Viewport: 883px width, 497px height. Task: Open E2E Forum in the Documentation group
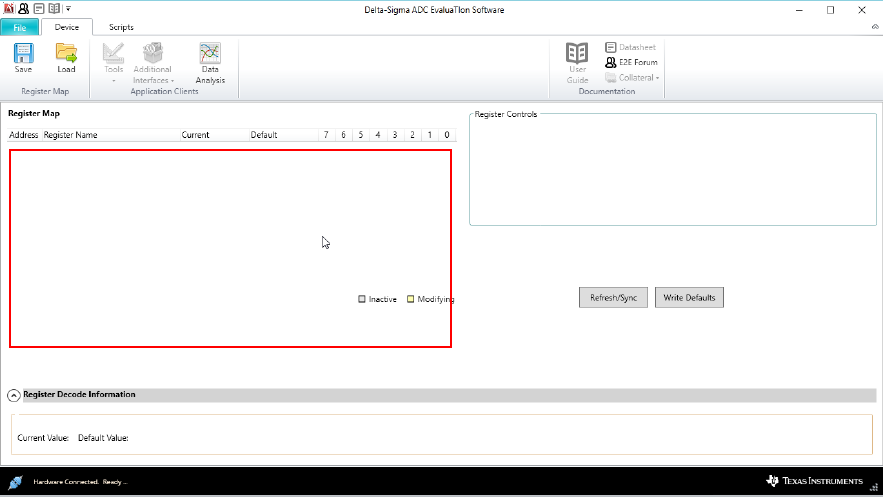[x=631, y=62]
